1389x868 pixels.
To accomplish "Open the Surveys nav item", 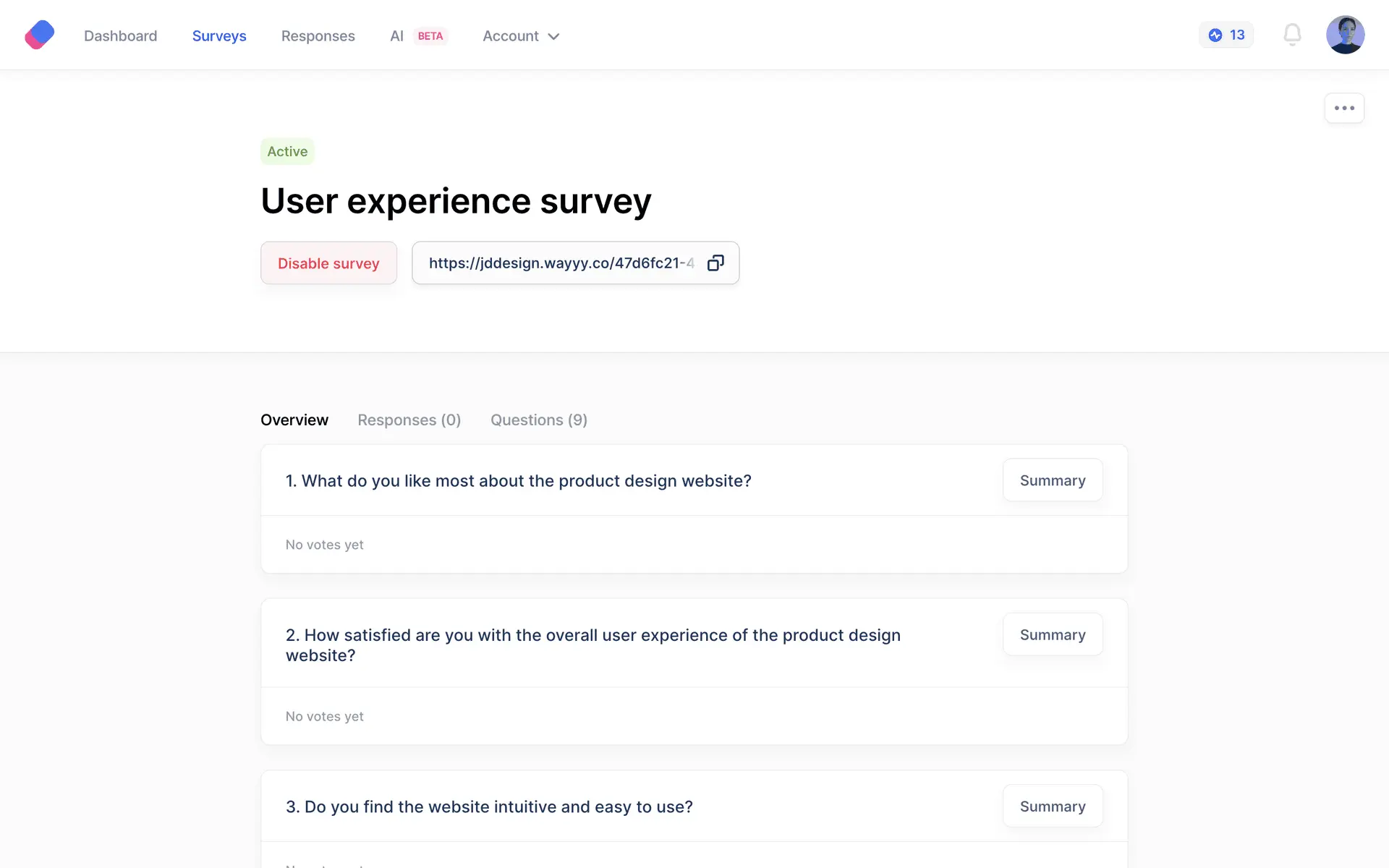I will coord(219,36).
